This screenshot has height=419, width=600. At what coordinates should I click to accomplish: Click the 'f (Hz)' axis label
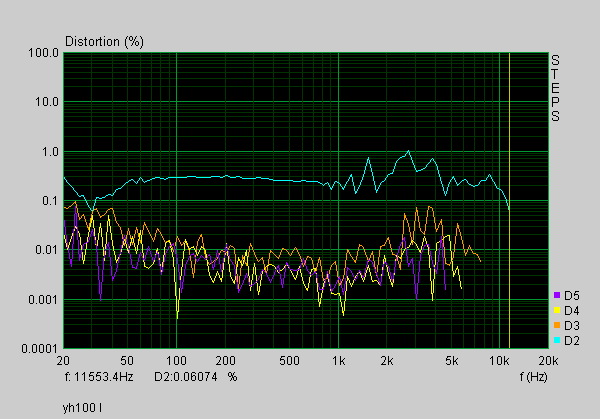533,377
